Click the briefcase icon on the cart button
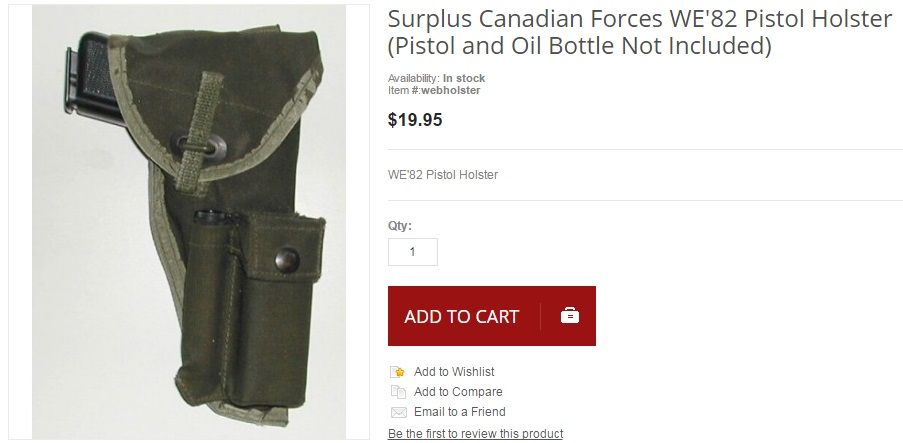This screenshot has height=443, width=903. [570, 316]
